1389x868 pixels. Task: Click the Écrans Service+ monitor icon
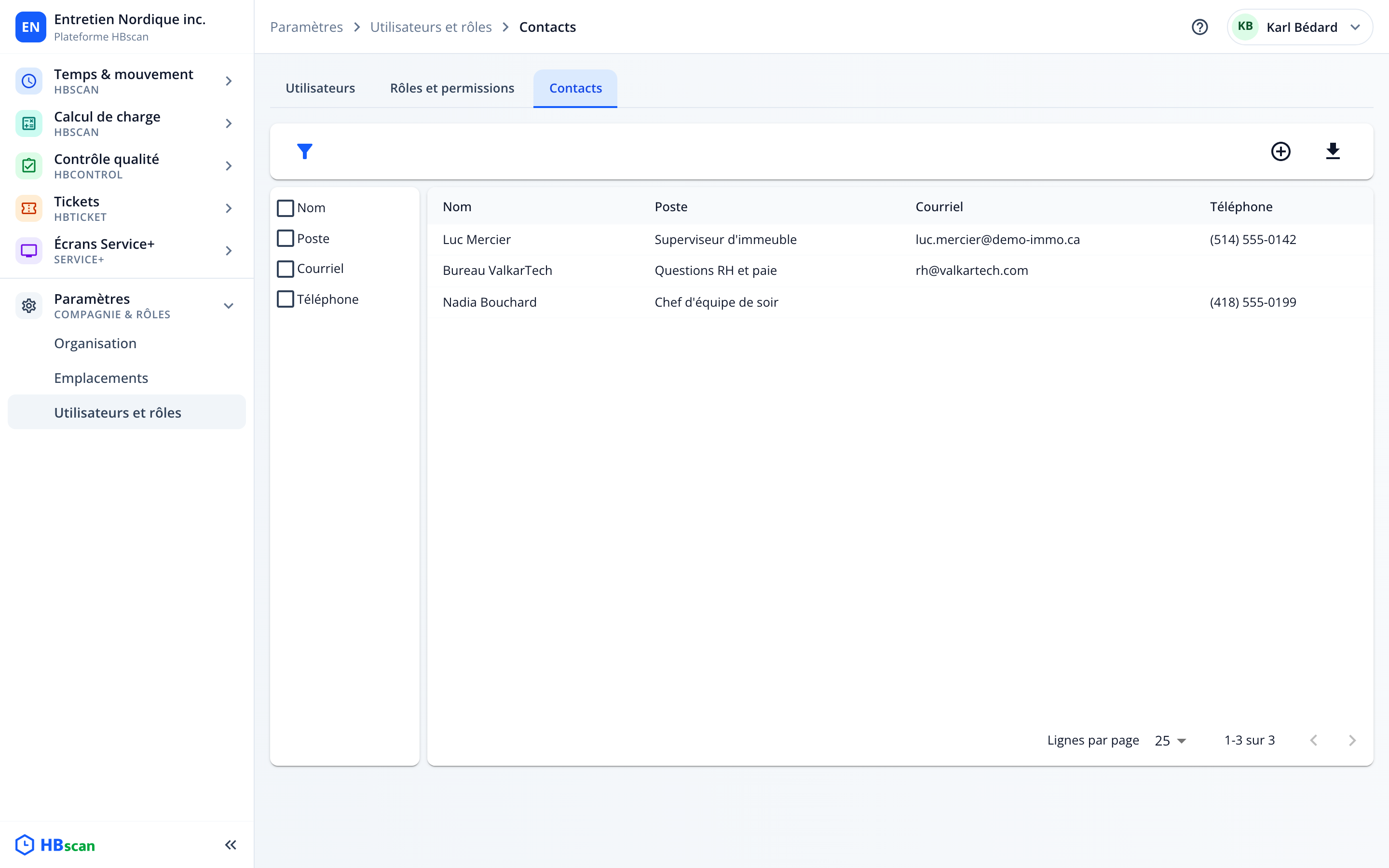[29, 251]
